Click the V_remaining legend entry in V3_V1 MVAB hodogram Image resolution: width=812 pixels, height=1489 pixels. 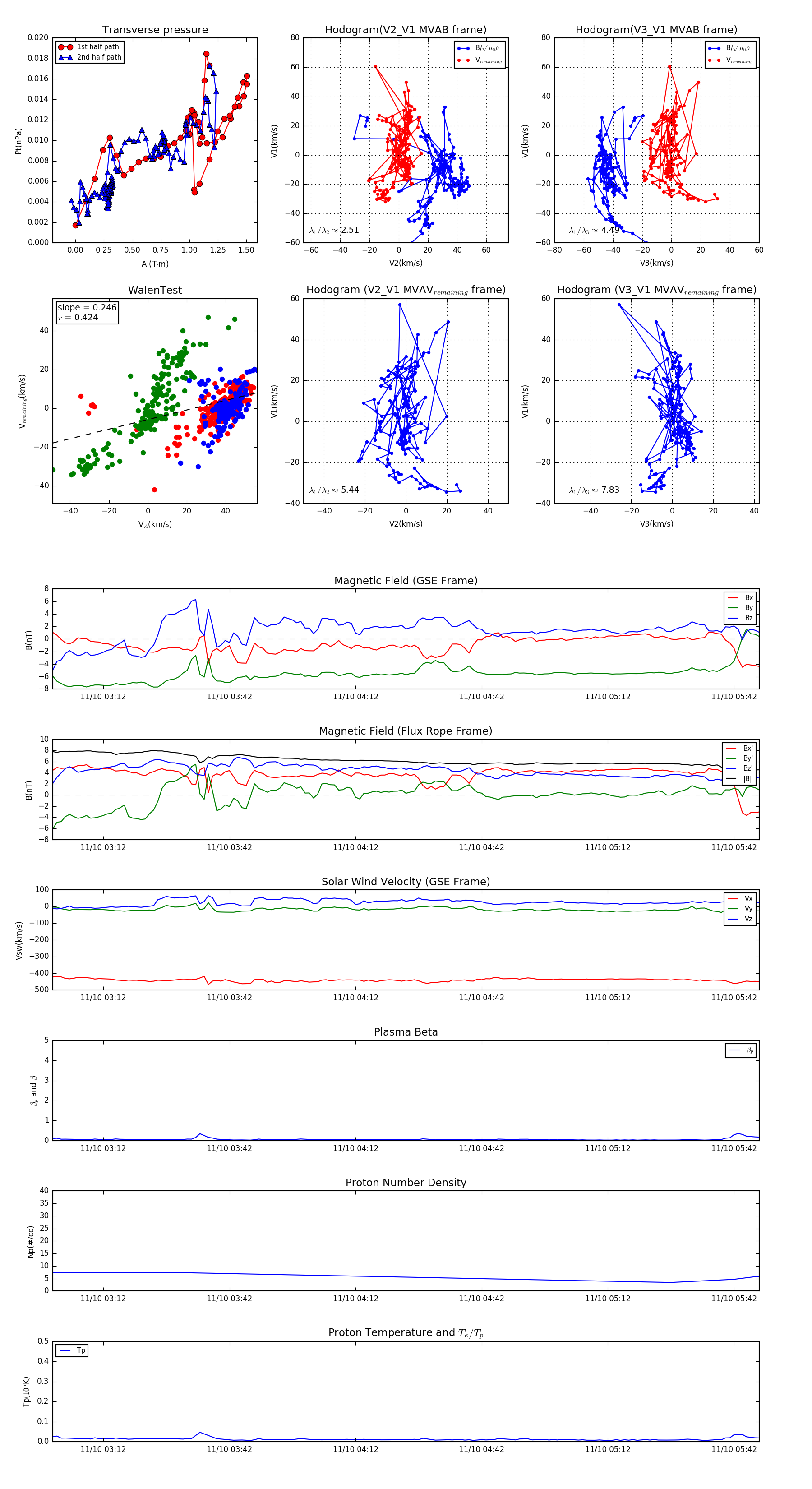730,60
